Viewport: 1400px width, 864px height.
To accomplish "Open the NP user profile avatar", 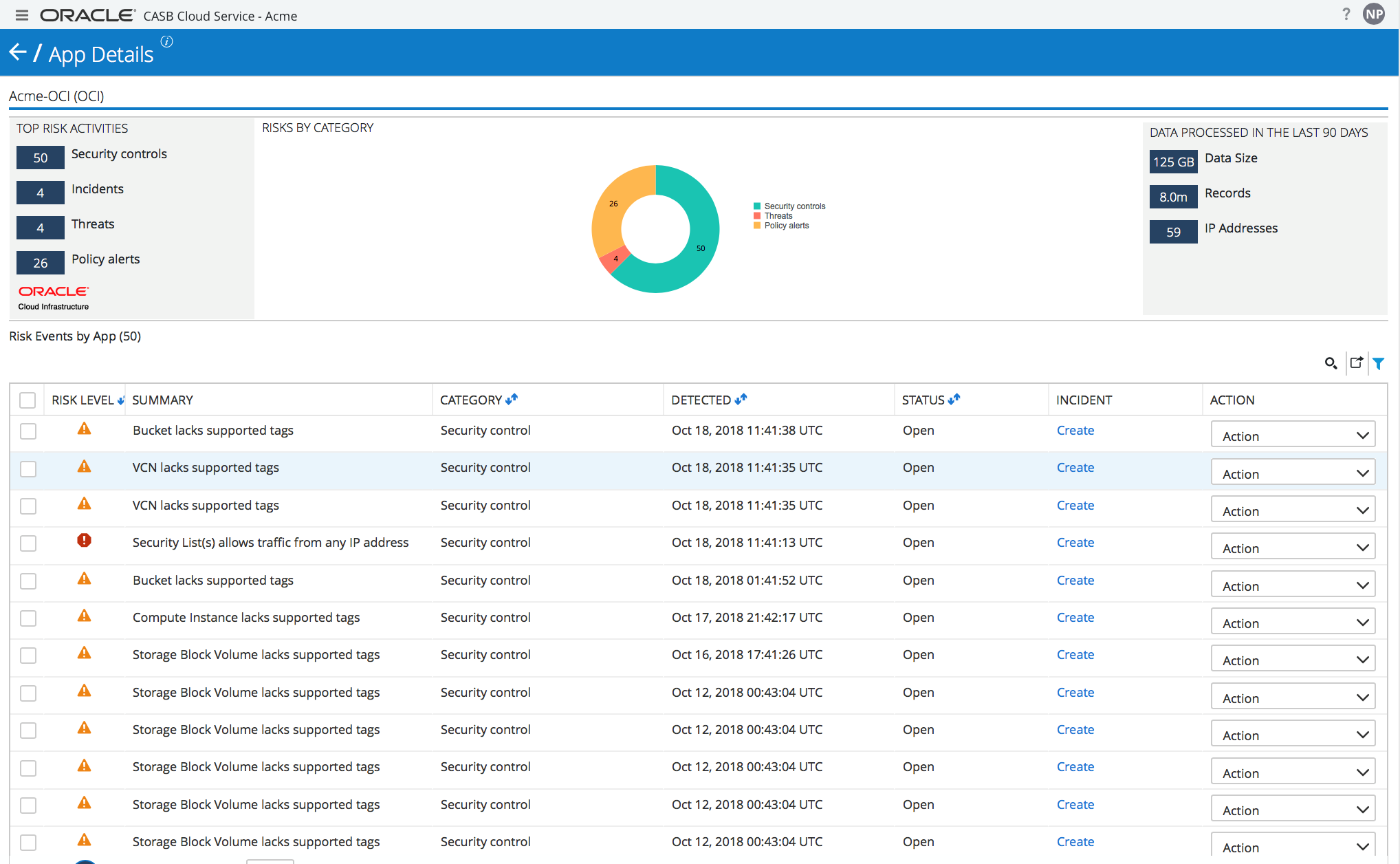I will (1373, 14).
